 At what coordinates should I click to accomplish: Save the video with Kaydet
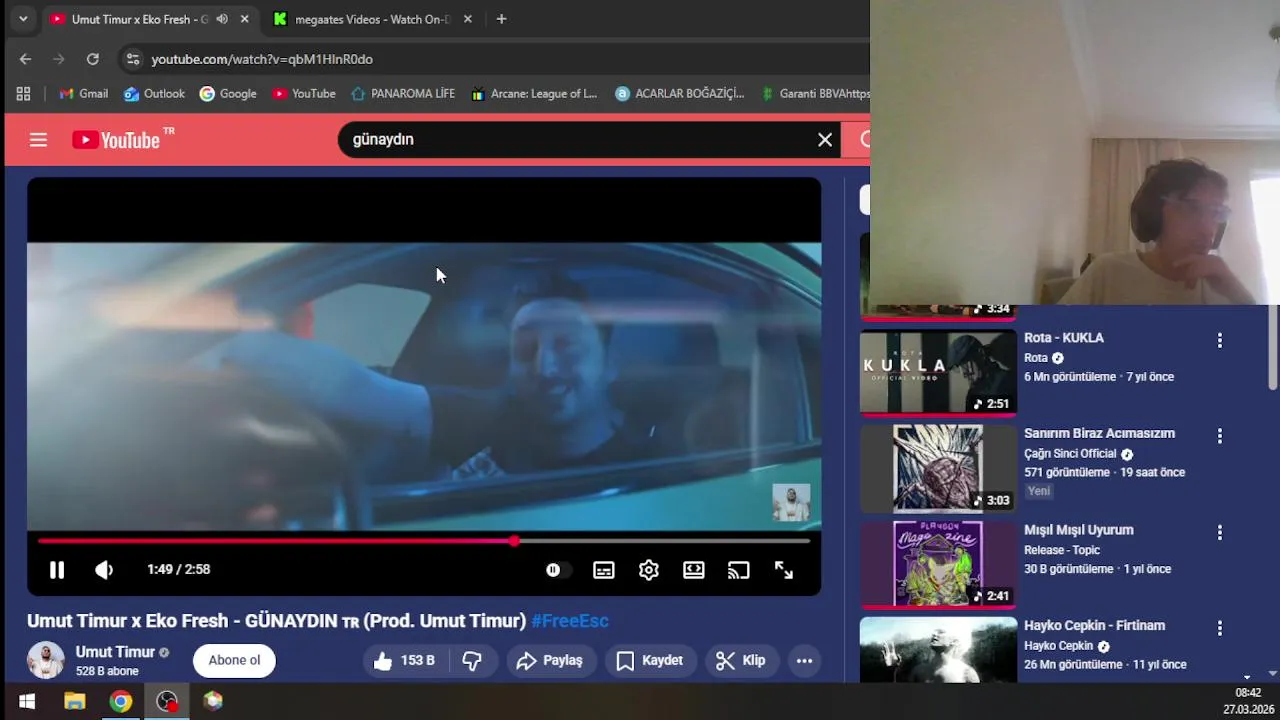[650, 660]
